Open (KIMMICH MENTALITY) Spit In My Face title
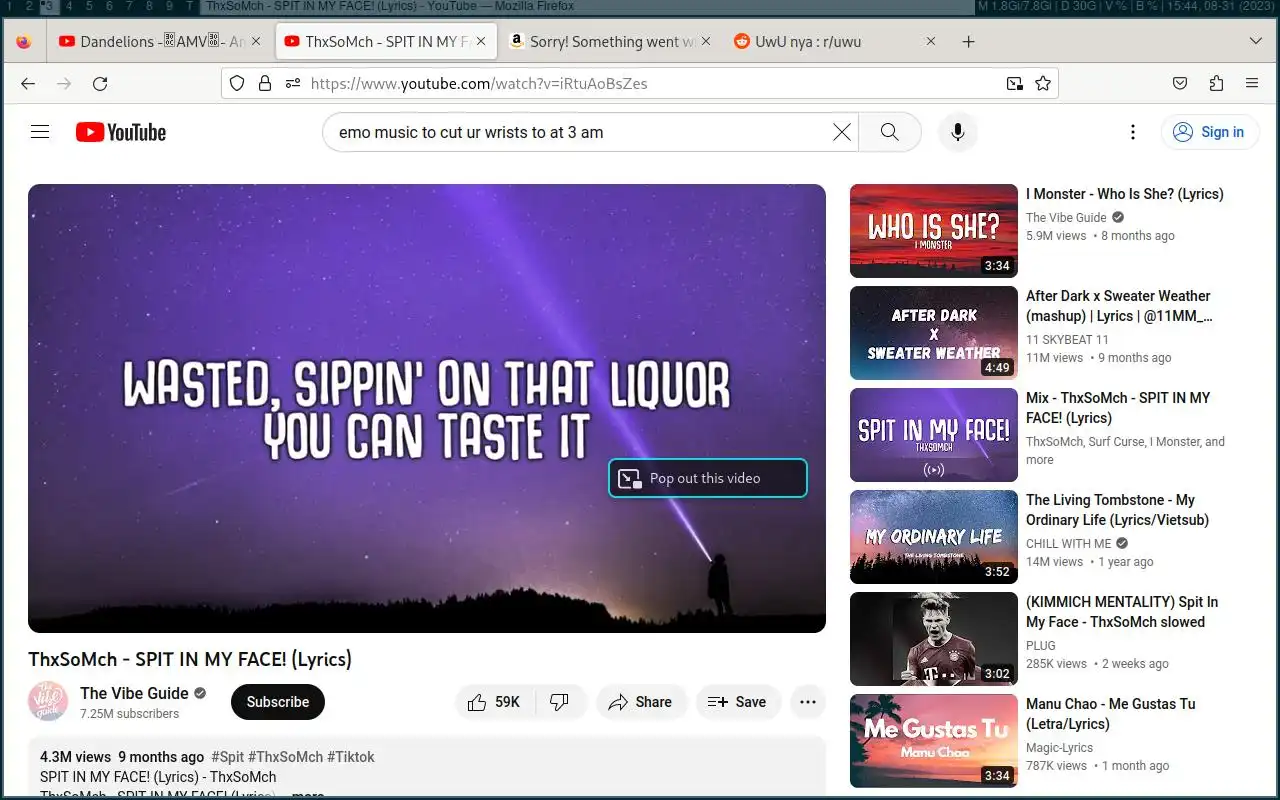The width and height of the screenshot is (1280, 800). (x=1122, y=612)
